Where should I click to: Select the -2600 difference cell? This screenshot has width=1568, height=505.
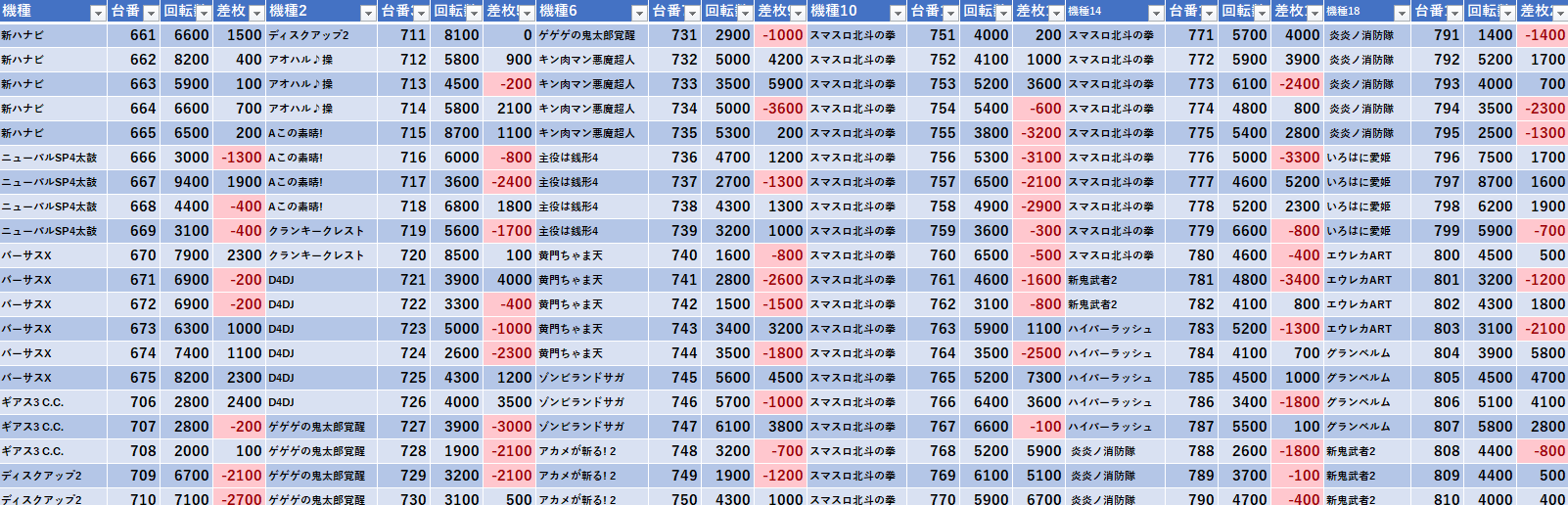click(x=781, y=280)
